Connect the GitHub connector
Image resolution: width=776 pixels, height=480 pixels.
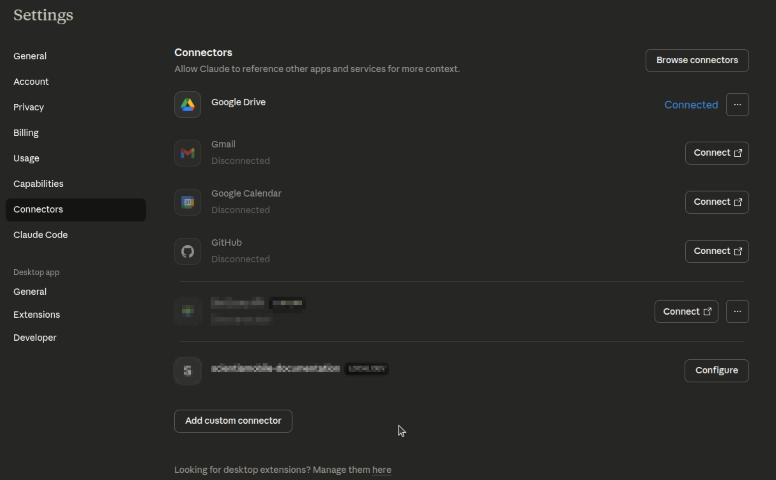coord(717,251)
